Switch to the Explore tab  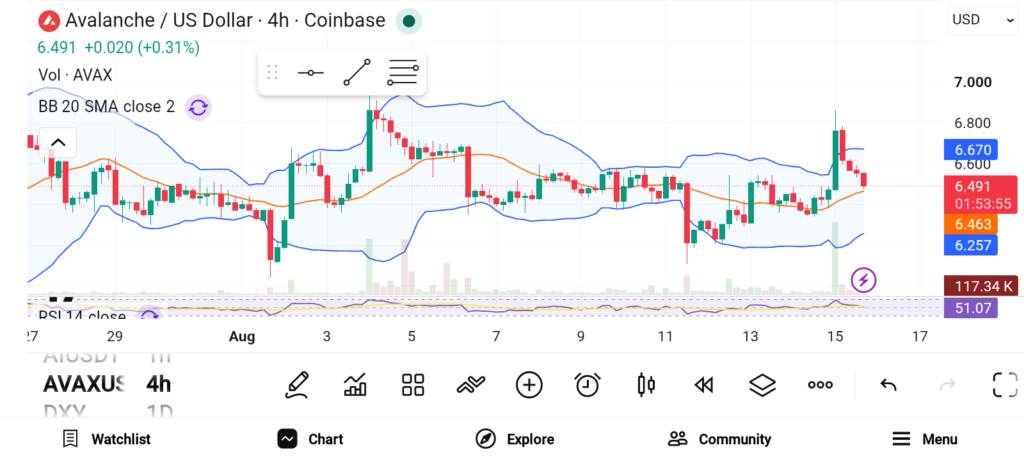(x=515, y=439)
